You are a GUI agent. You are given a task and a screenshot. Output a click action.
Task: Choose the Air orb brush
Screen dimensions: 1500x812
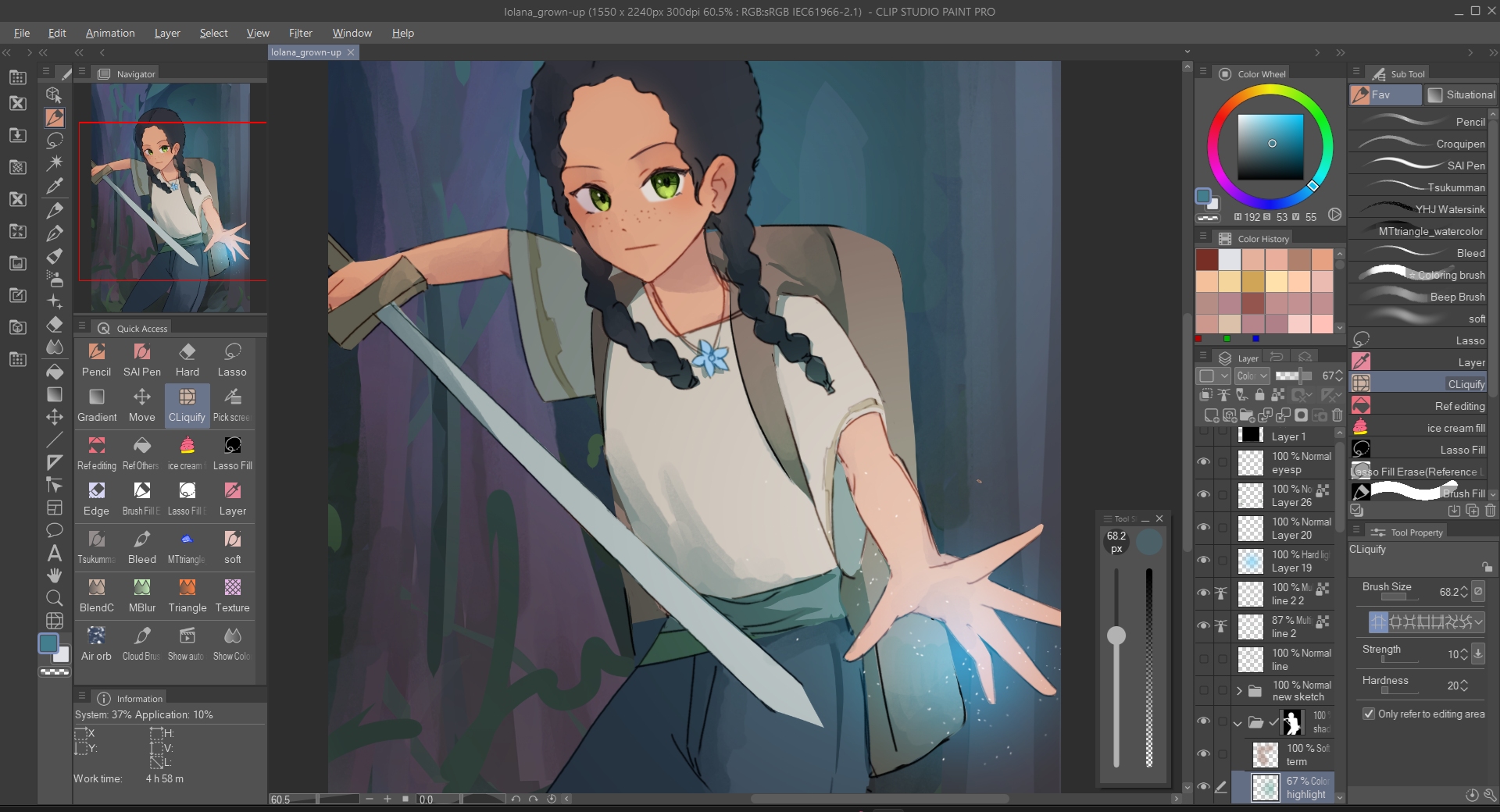96,643
